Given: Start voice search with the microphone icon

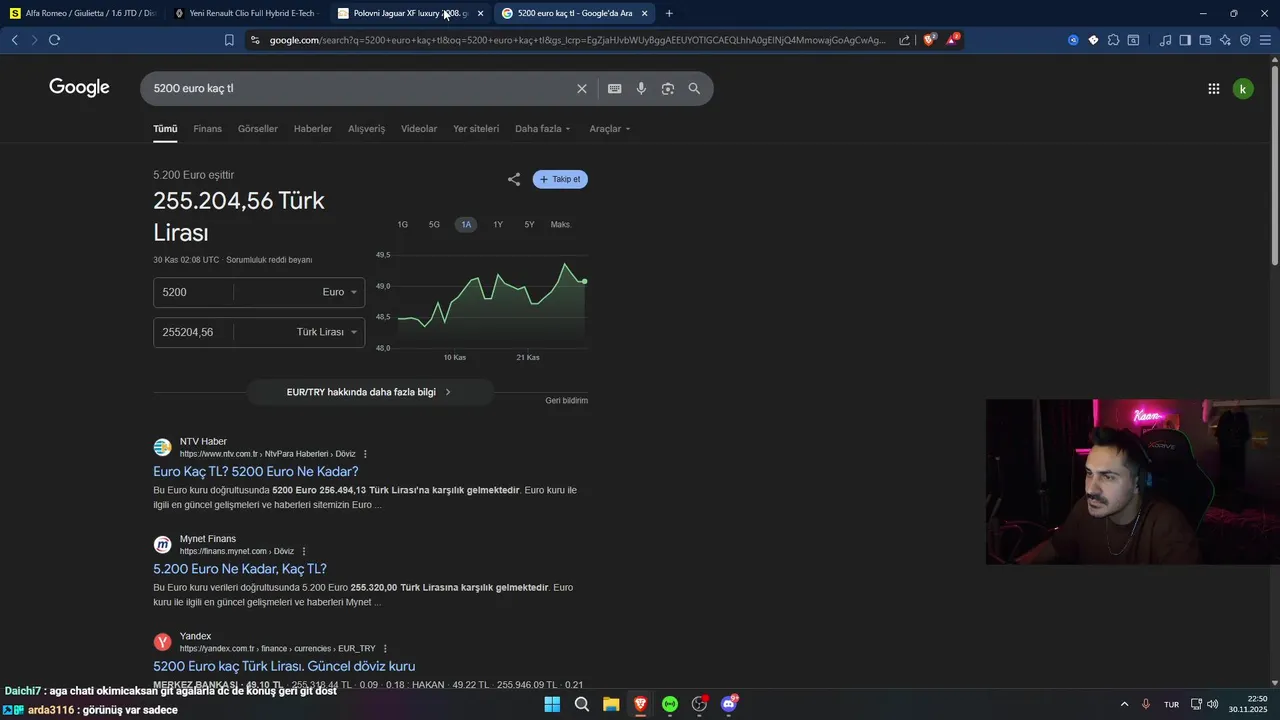Looking at the screenshot, I should click(x=641, y=88).
